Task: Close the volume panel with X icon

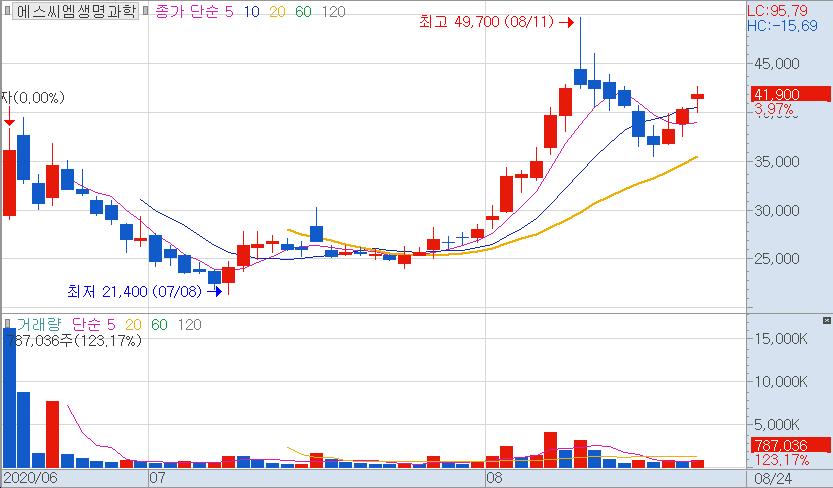Action: (826, 320)
